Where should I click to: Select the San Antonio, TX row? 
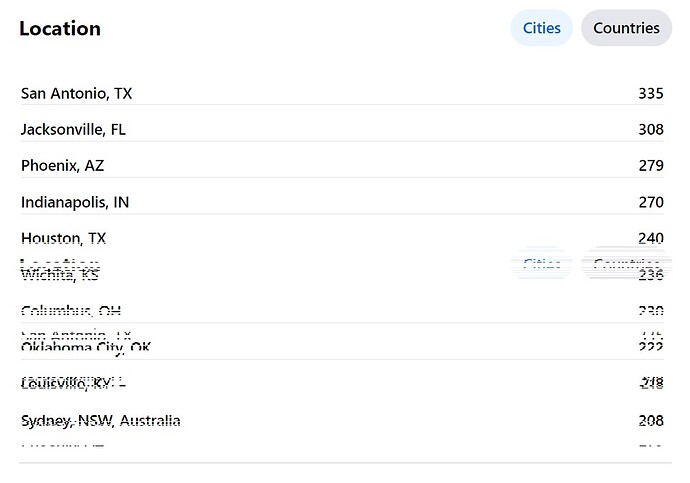pos(342,93)
